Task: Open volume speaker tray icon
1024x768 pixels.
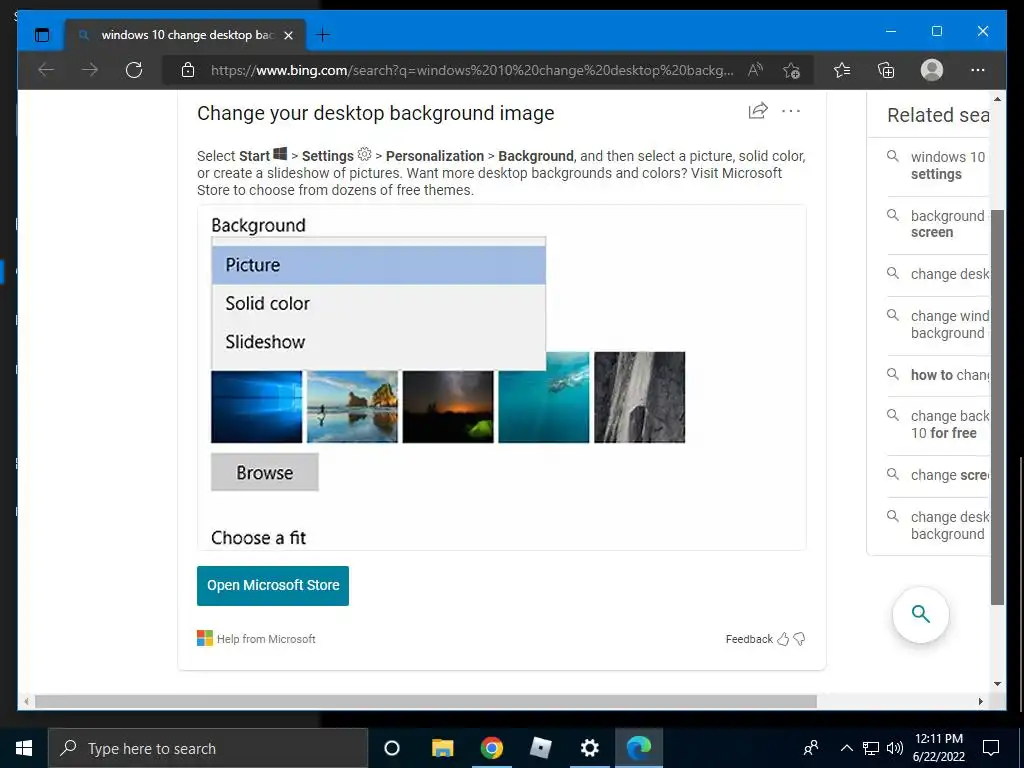Action: (895, 748)
